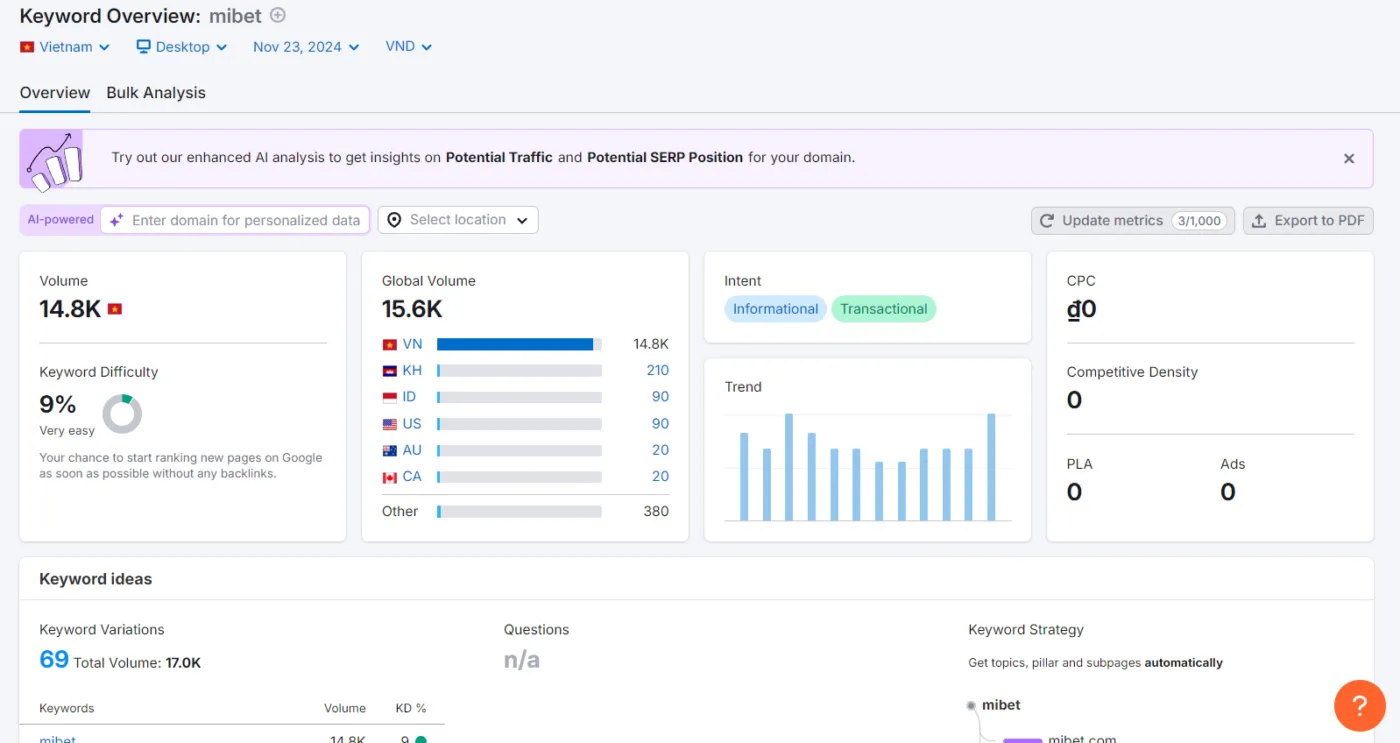Click the 69 keyword variations count
This screenshot has width=1400, height=743.
click(54, 660)
